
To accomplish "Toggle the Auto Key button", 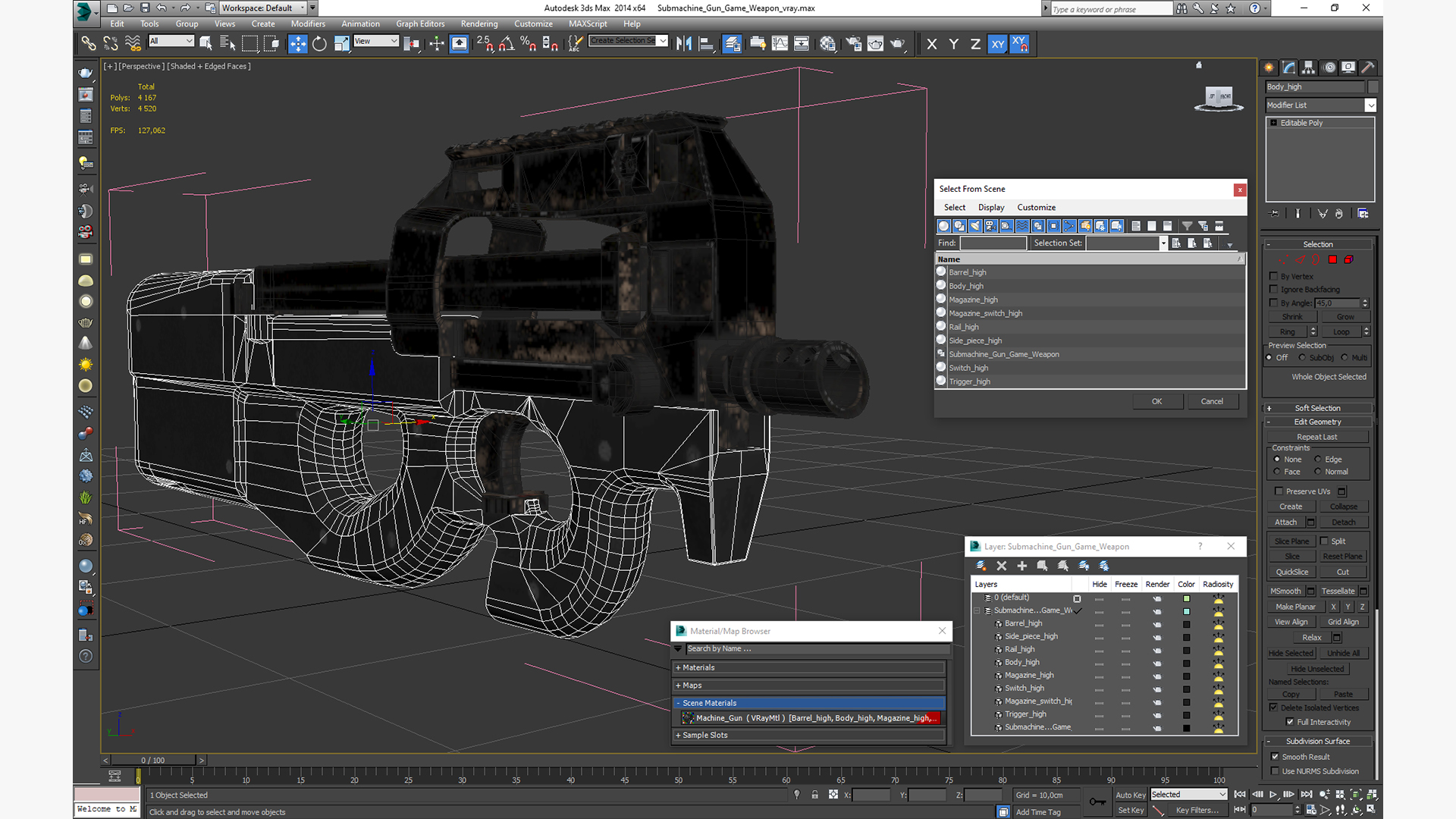I will [x=1131, y=795].
